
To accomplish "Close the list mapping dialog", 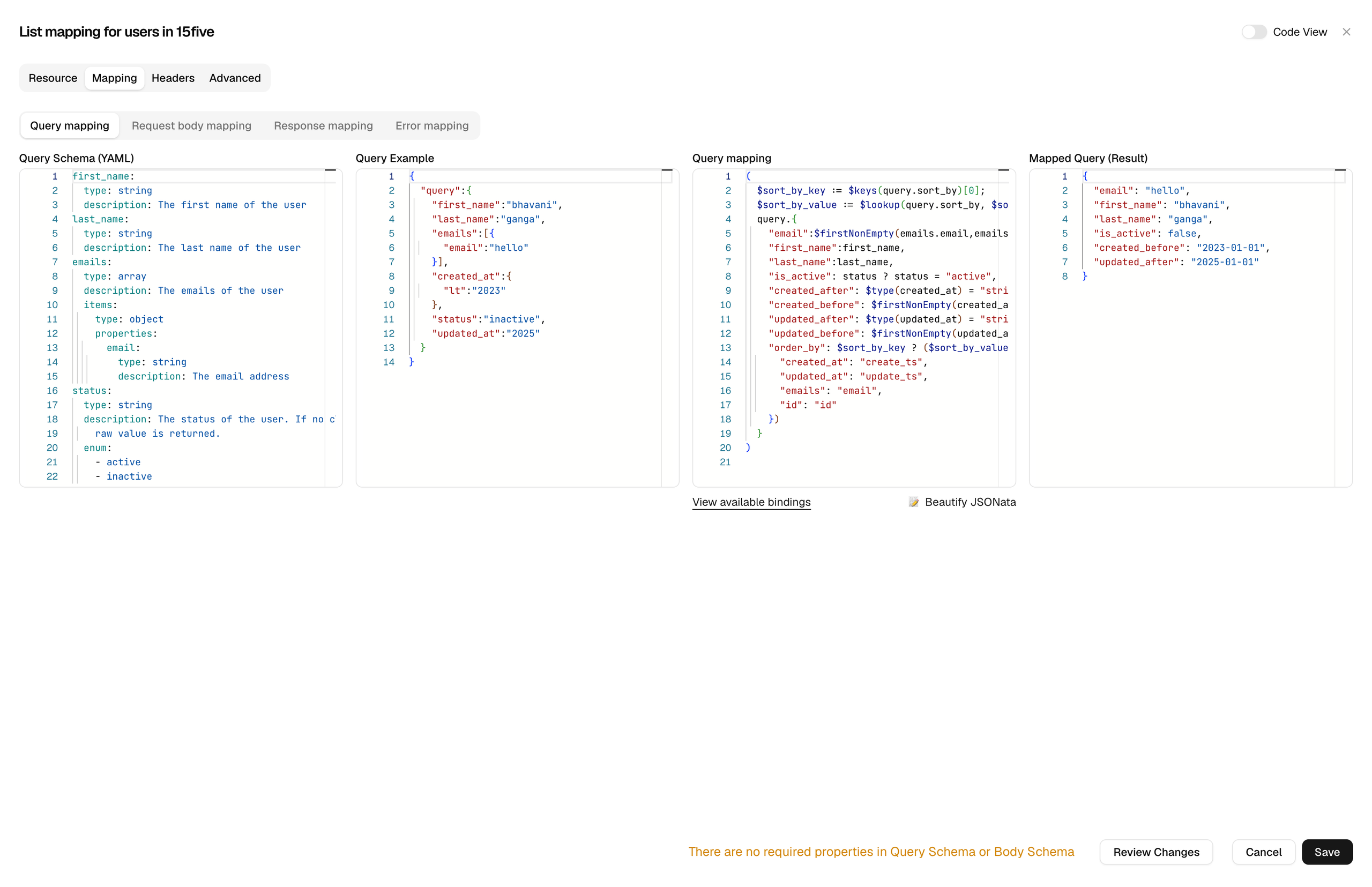I will (x=1346, y=32).
